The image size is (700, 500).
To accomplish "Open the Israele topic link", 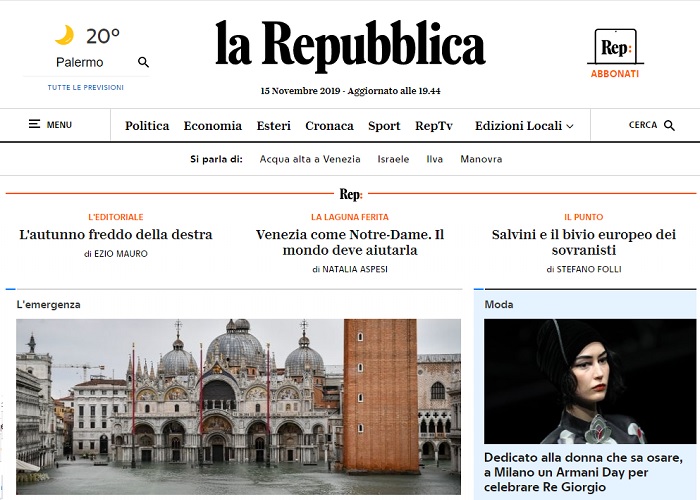I will tap(393, 159).
